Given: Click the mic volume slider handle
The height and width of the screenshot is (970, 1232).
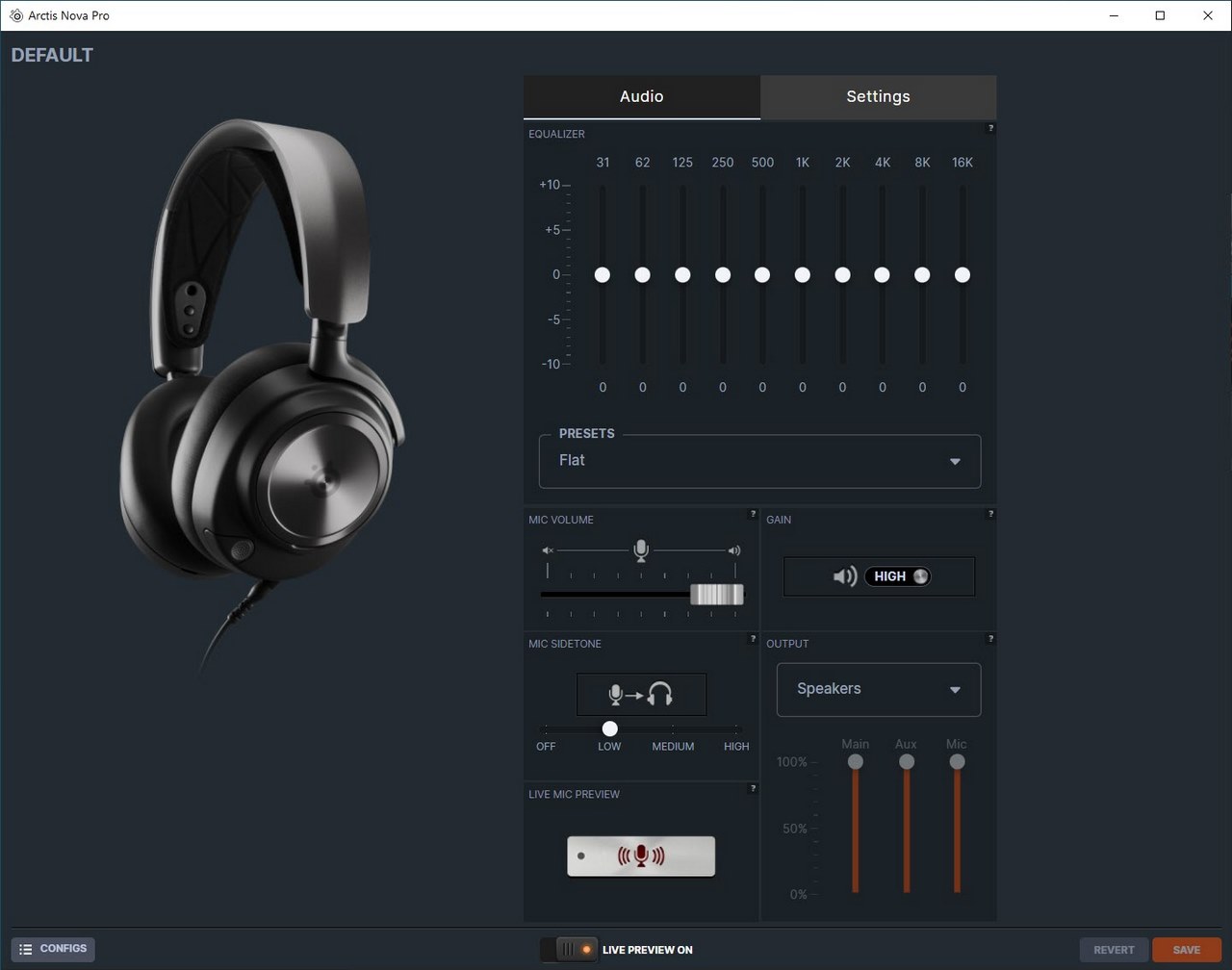Looking at the screenshot, I should click(x=717, y=595).
